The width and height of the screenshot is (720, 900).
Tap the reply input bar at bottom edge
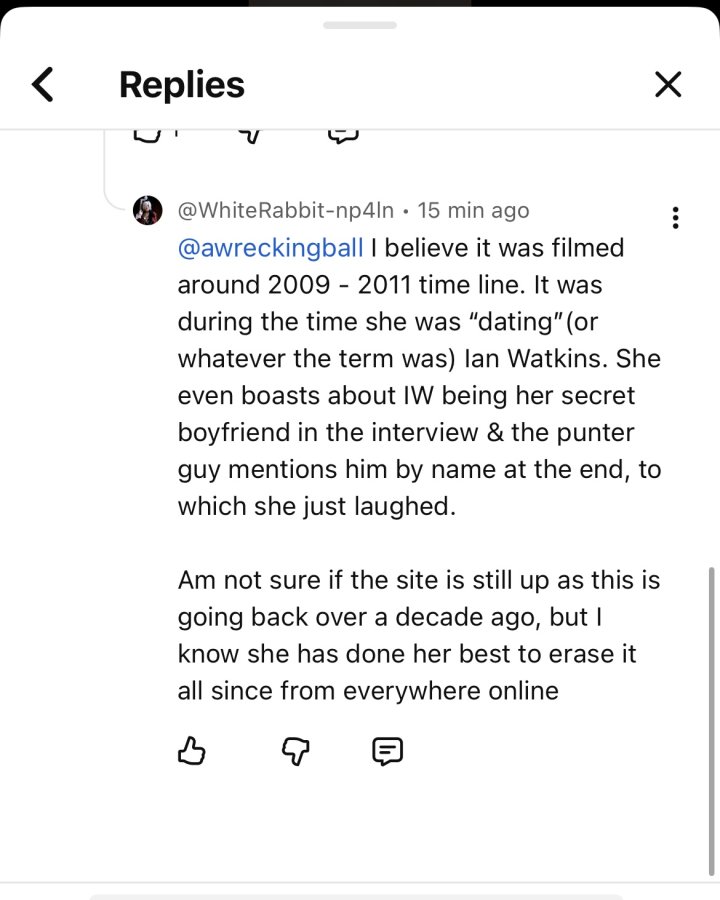click(356, 897)
